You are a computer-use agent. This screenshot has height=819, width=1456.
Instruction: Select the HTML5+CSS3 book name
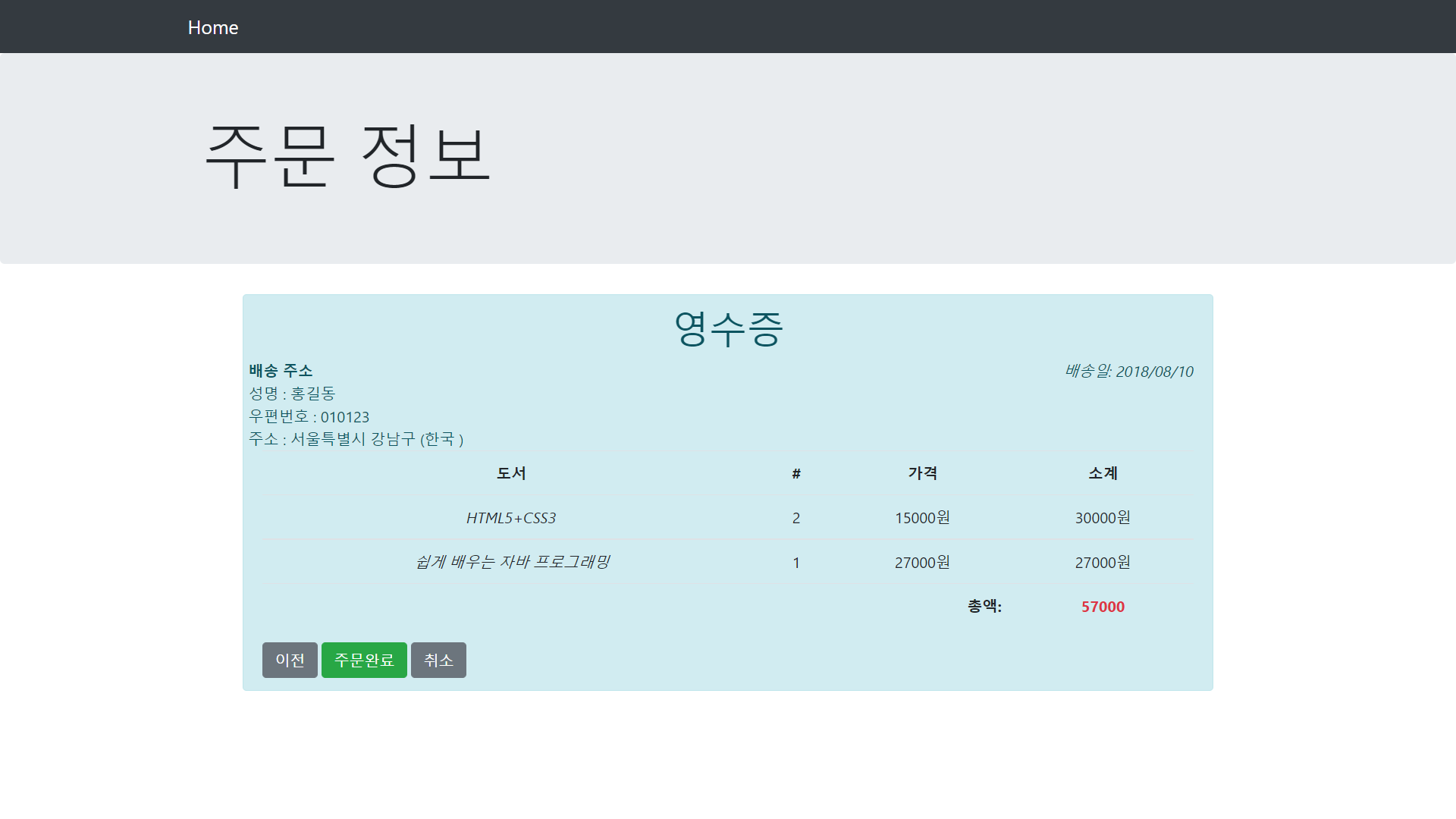point(510,518)
